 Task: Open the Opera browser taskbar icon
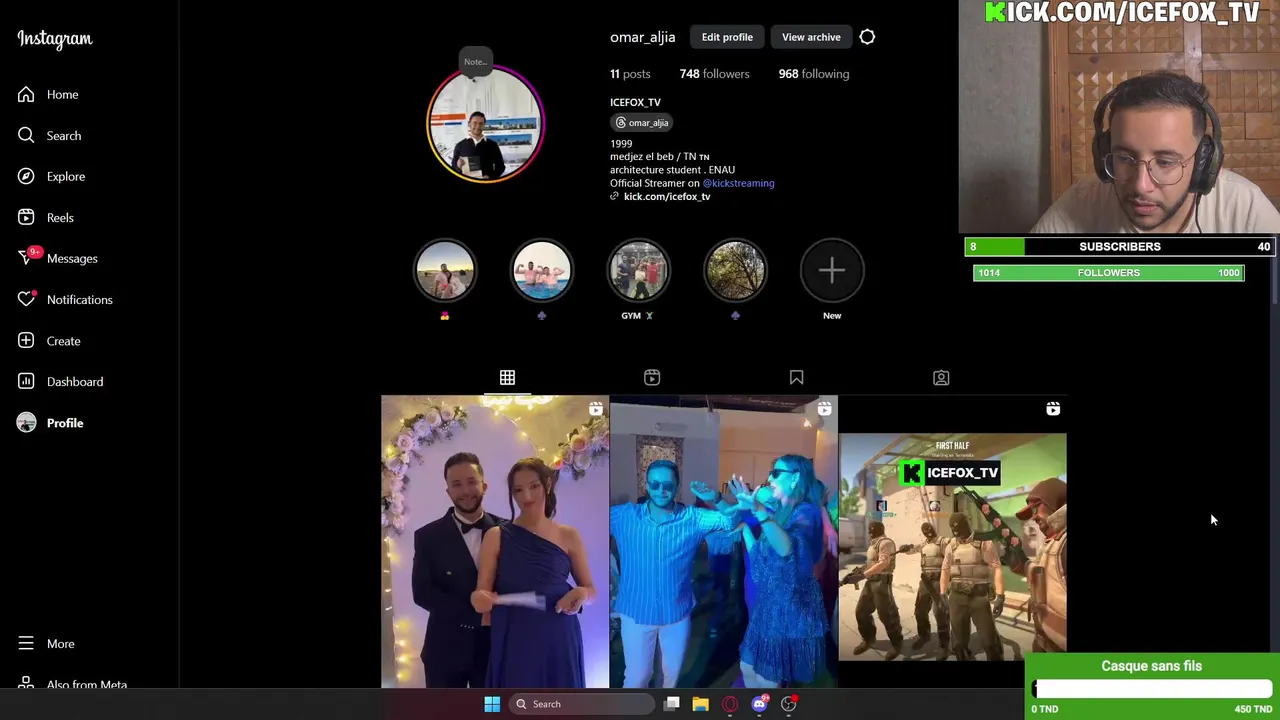point(730,704)
